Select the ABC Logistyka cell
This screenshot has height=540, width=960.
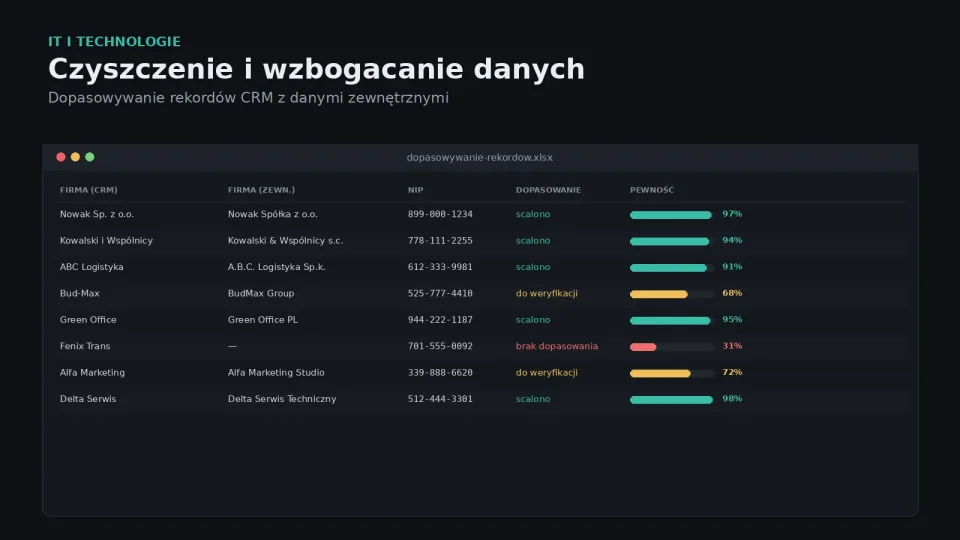[x=92, y=267]
